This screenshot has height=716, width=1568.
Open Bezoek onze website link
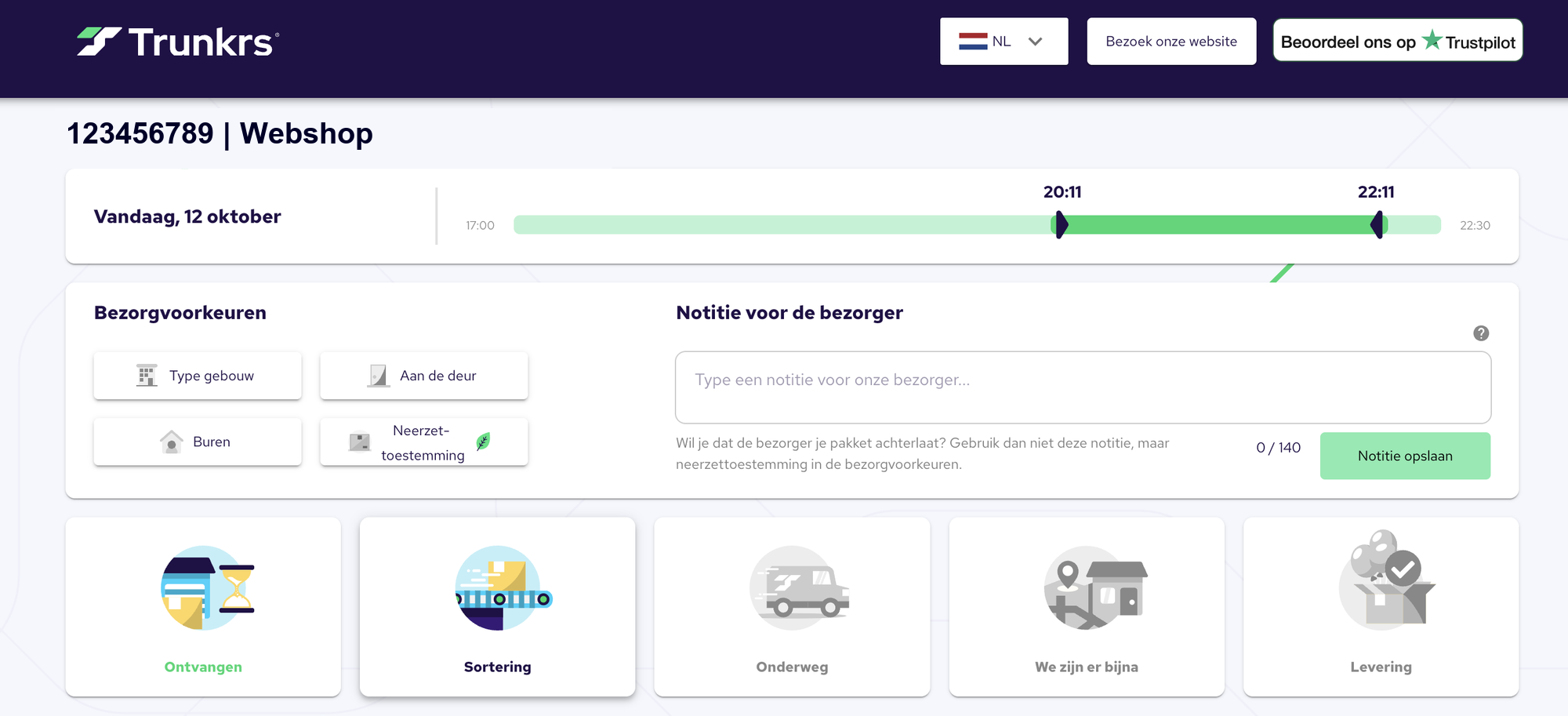pos(1171,42)
